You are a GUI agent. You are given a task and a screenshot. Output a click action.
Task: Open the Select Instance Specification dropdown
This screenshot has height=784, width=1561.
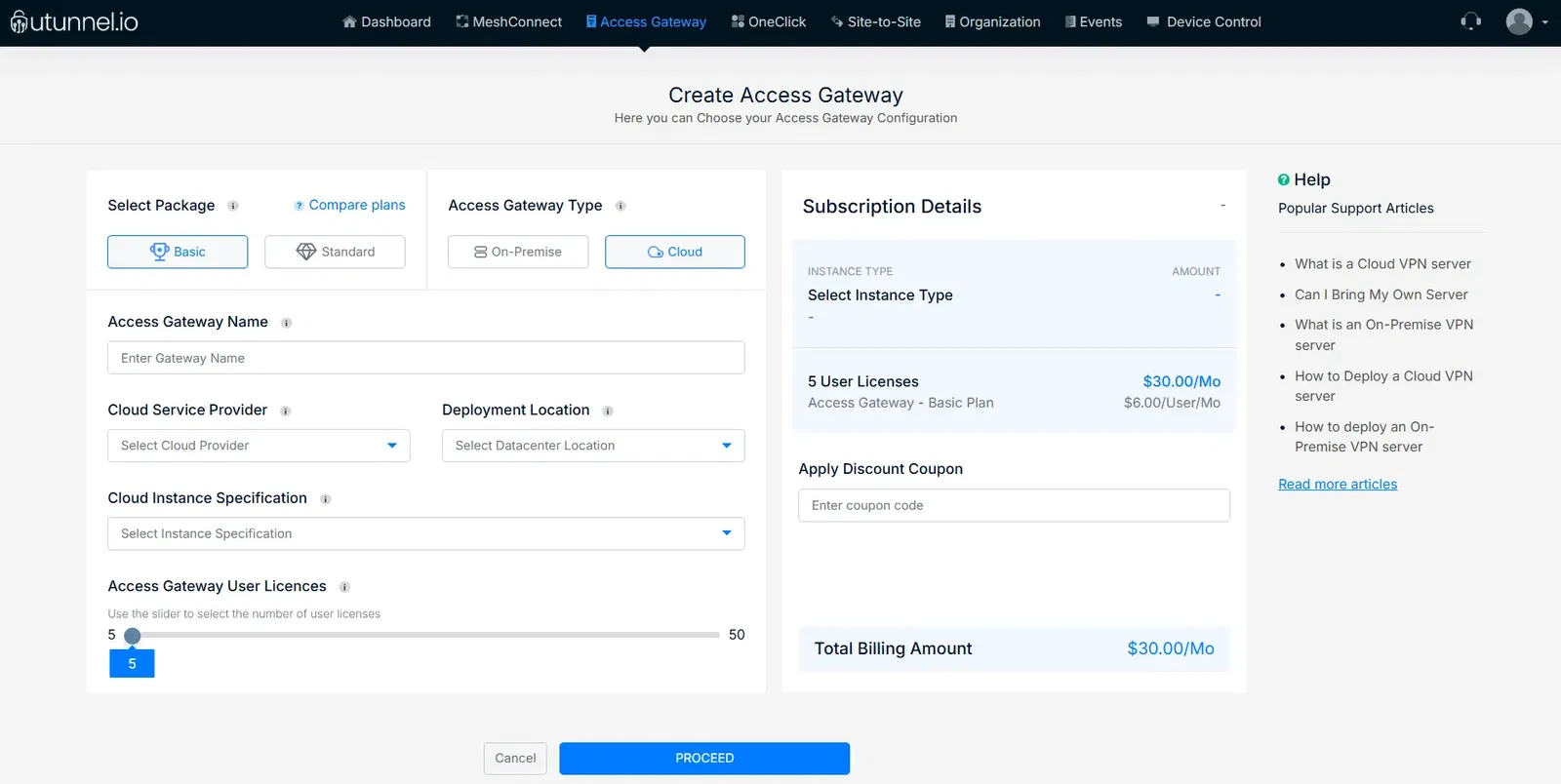[426, 533]
